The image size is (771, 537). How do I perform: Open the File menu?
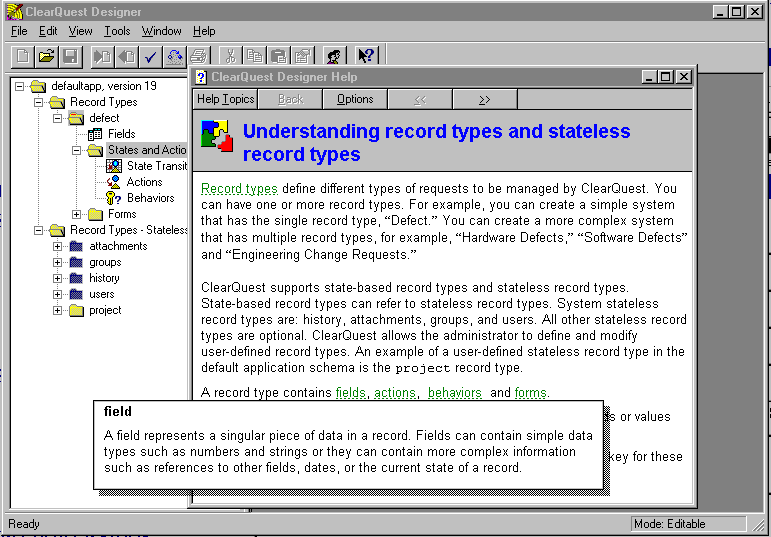[x=19, y=31]
